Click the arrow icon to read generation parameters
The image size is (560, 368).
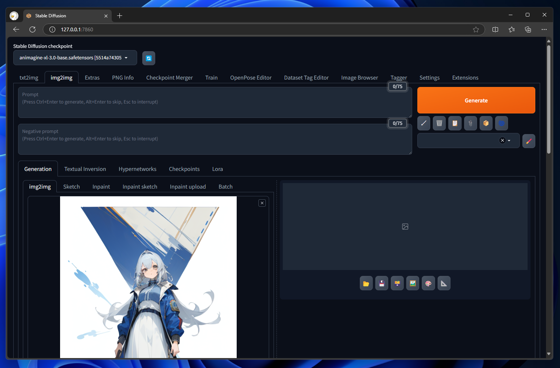424,123
